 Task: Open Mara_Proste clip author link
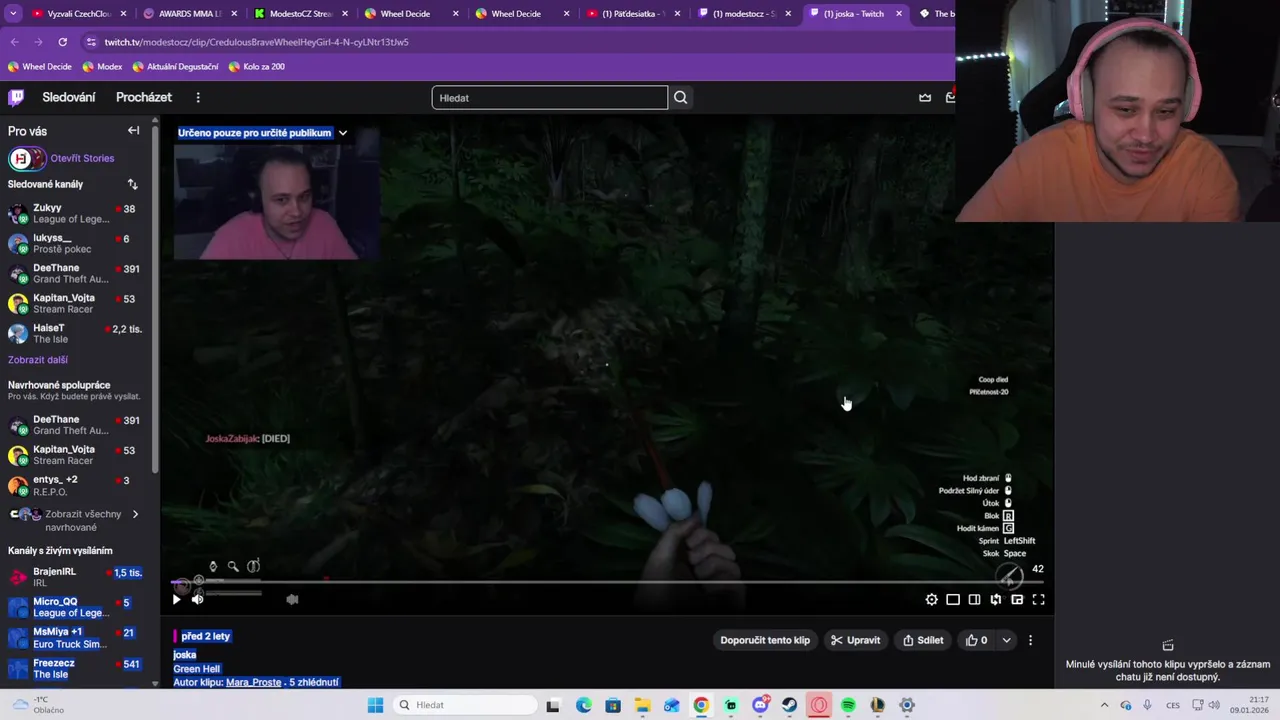tap(253, 682)
